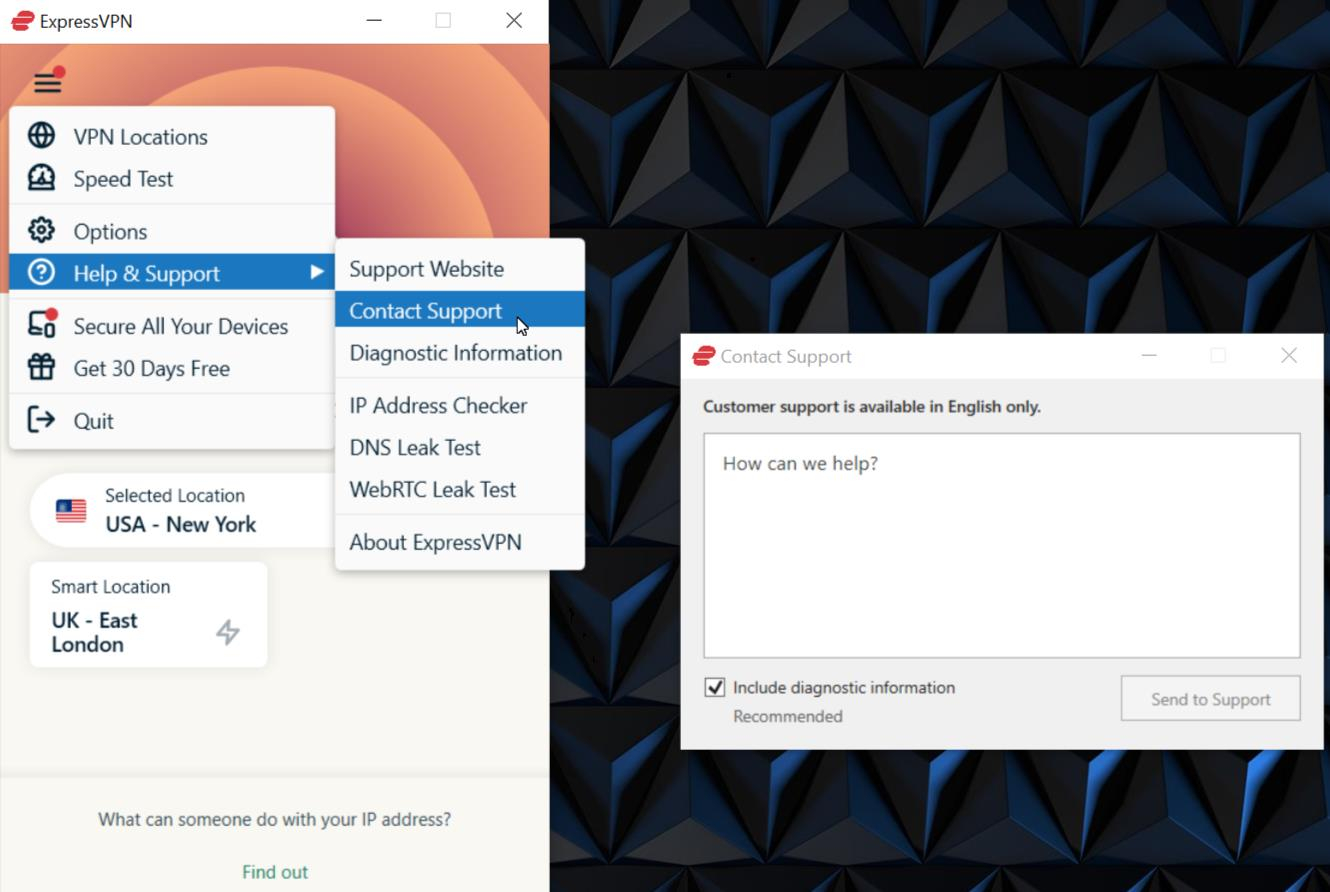
Task: Click the VPN Locations globe icon
Action: coord(41,136)
